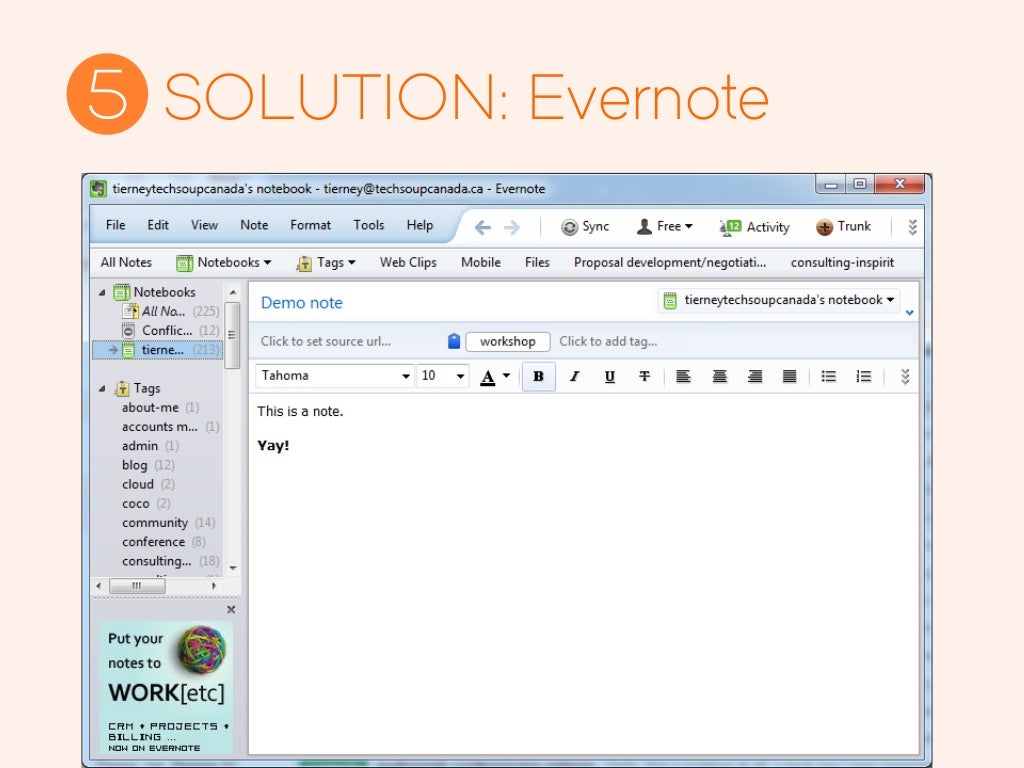Align text right
This screenshot has width=1024, height=768.
pyautogui.click(x=754, y=376)
